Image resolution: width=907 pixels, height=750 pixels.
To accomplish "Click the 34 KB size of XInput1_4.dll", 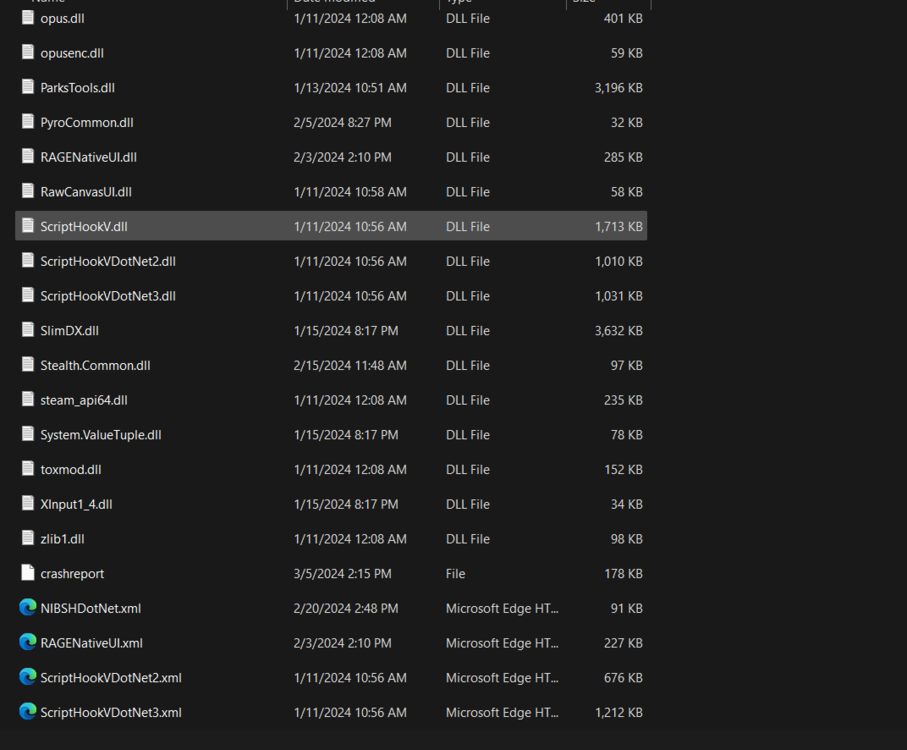I will 626,504.
